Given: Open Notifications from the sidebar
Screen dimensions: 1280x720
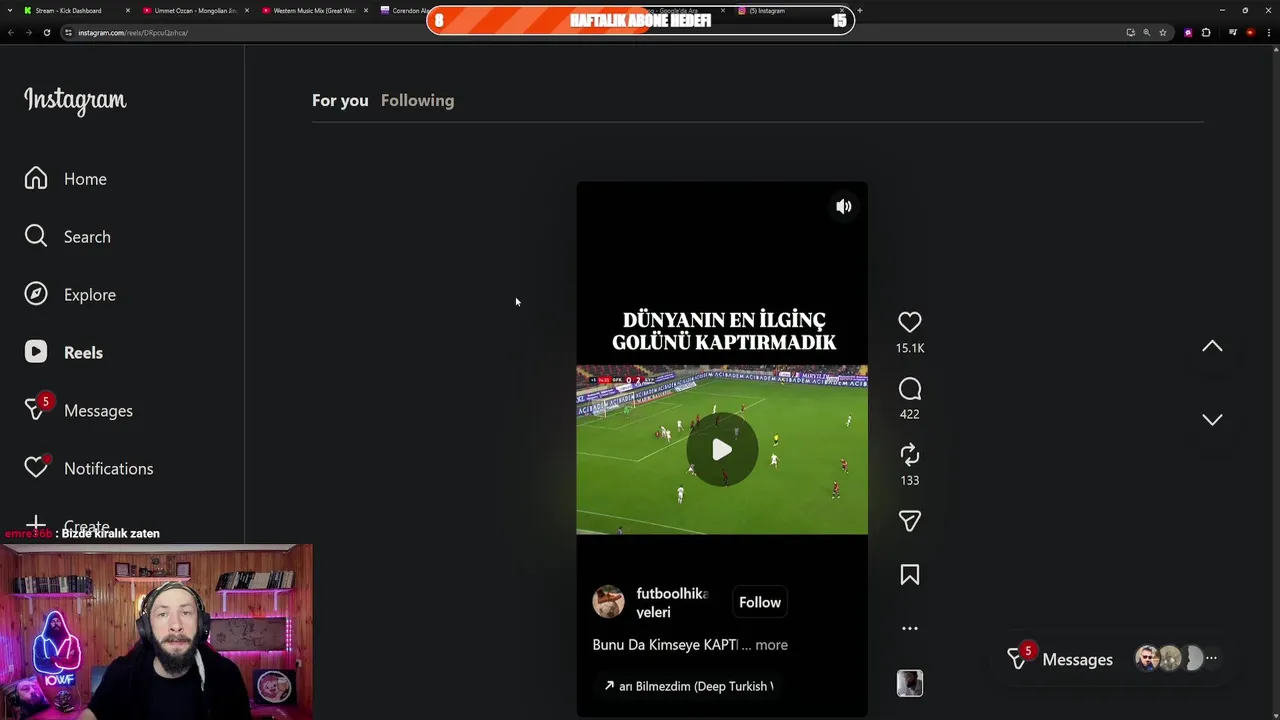Looking at the screenshot, I should 89,468.
